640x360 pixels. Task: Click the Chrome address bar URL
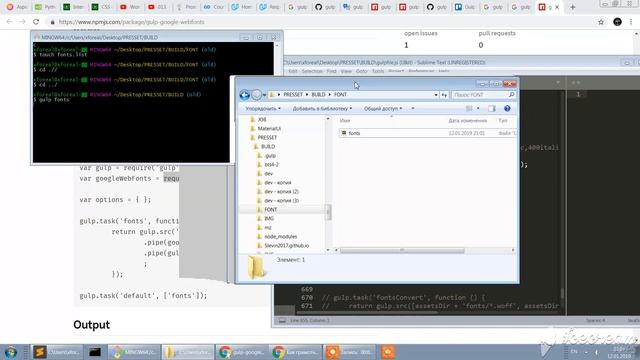coord(131,22)
